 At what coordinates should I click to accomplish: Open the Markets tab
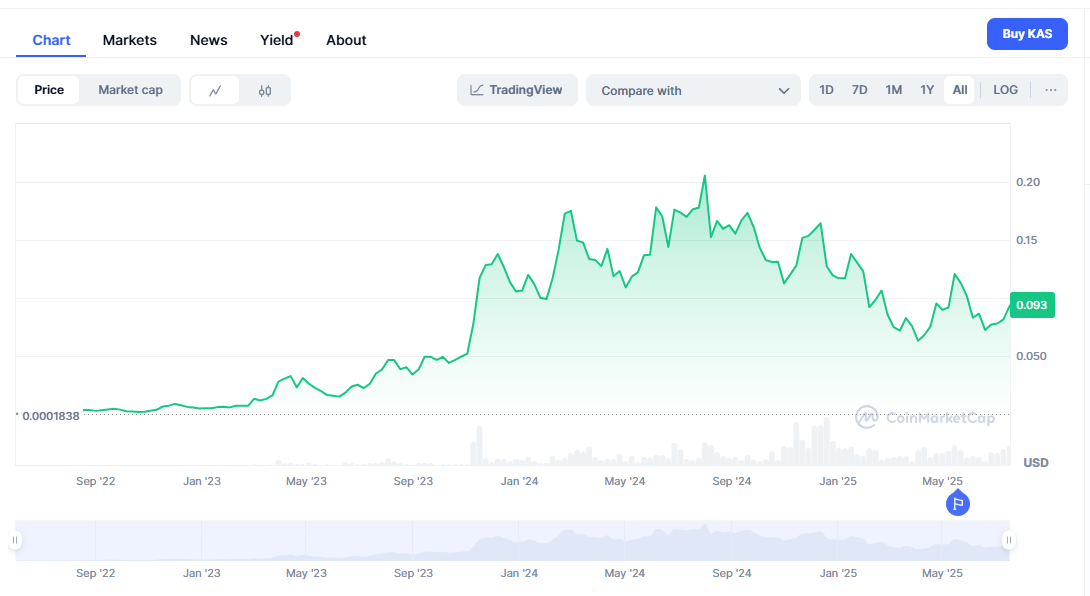pyautogui.click(x=129, y=40)
